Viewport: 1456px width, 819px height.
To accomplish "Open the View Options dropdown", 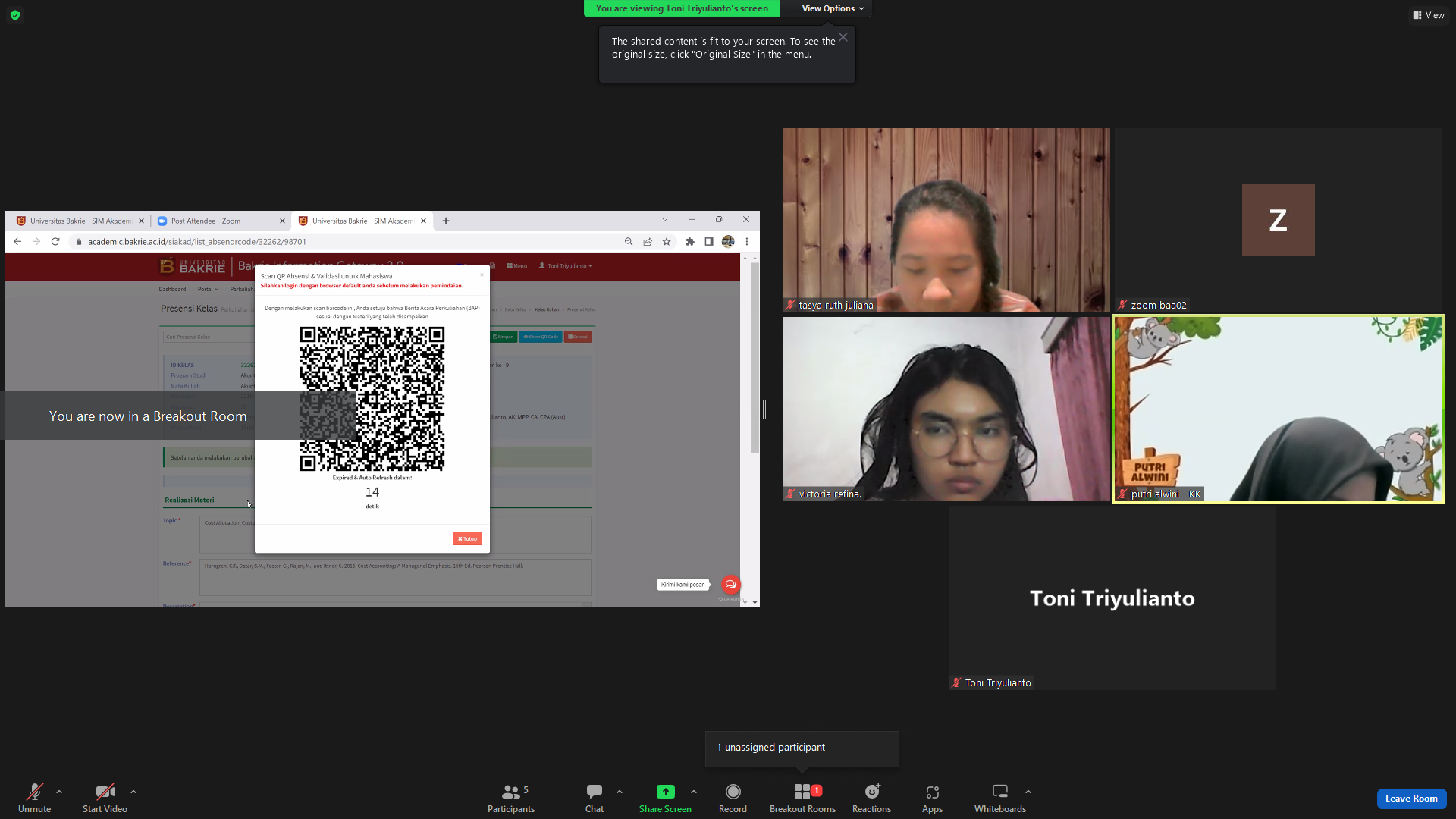I will point(833,8).
